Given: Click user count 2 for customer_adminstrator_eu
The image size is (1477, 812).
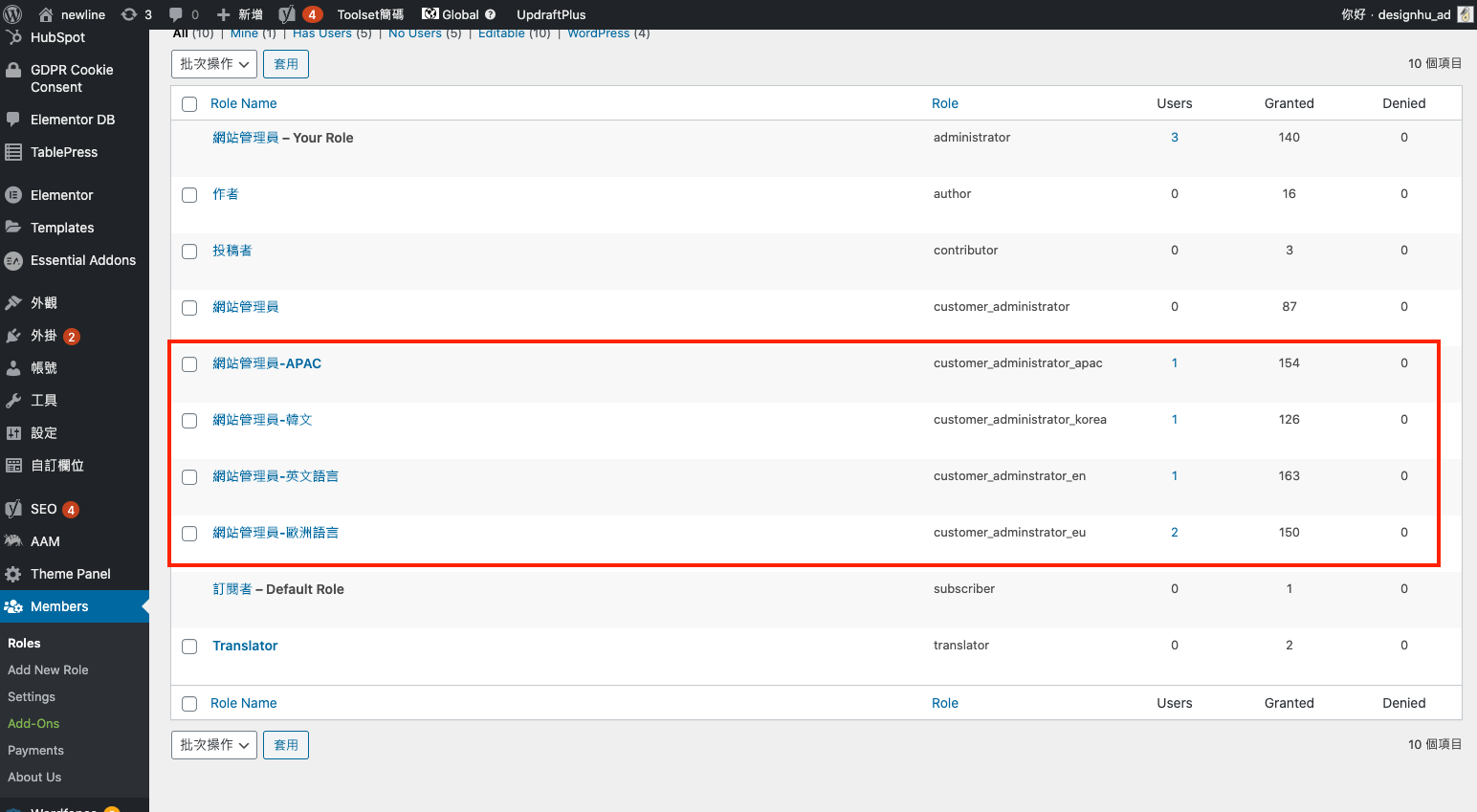Looking at the screenshot, I should click(x=1175, y=533).
